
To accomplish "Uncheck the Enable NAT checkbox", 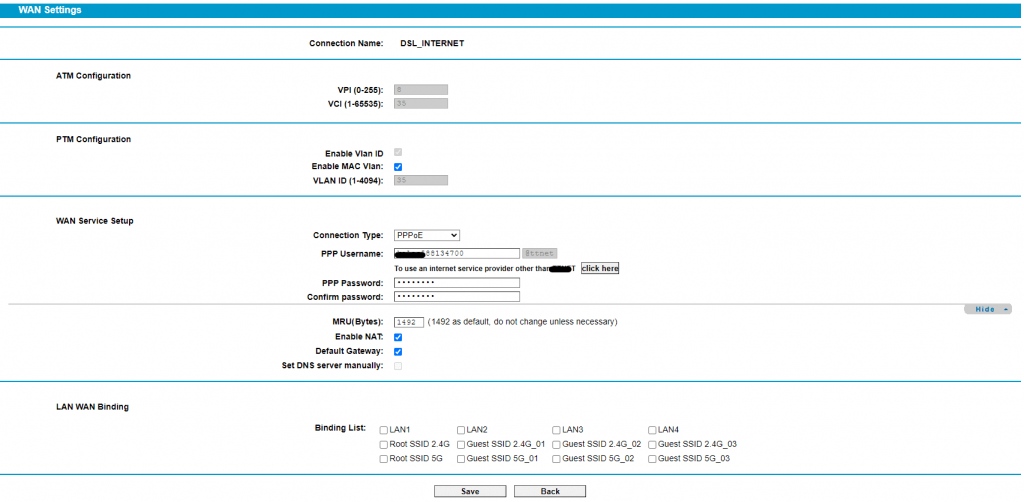I will [x=398, y=337].
